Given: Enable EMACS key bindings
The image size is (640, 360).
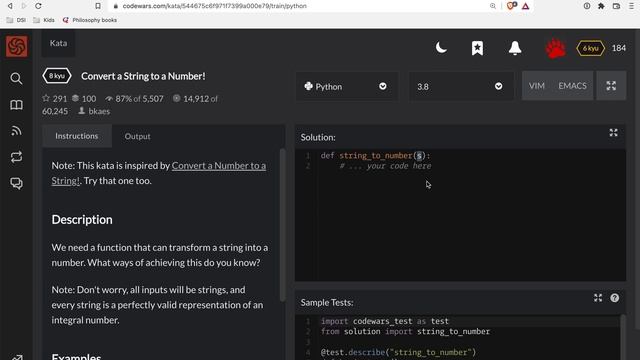Looking at the screenshot, I should click(x=572, y=86).
